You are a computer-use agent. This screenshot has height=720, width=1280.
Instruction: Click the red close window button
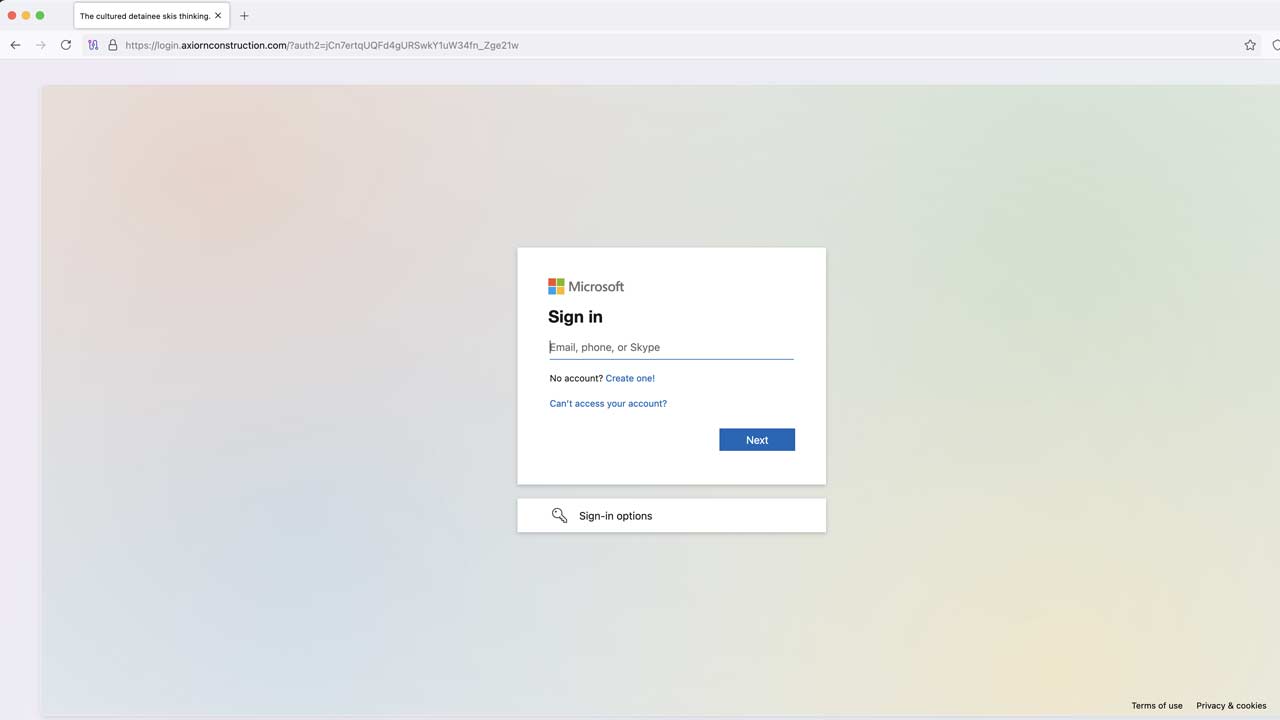pyautogui.click(x=12, y=16)
